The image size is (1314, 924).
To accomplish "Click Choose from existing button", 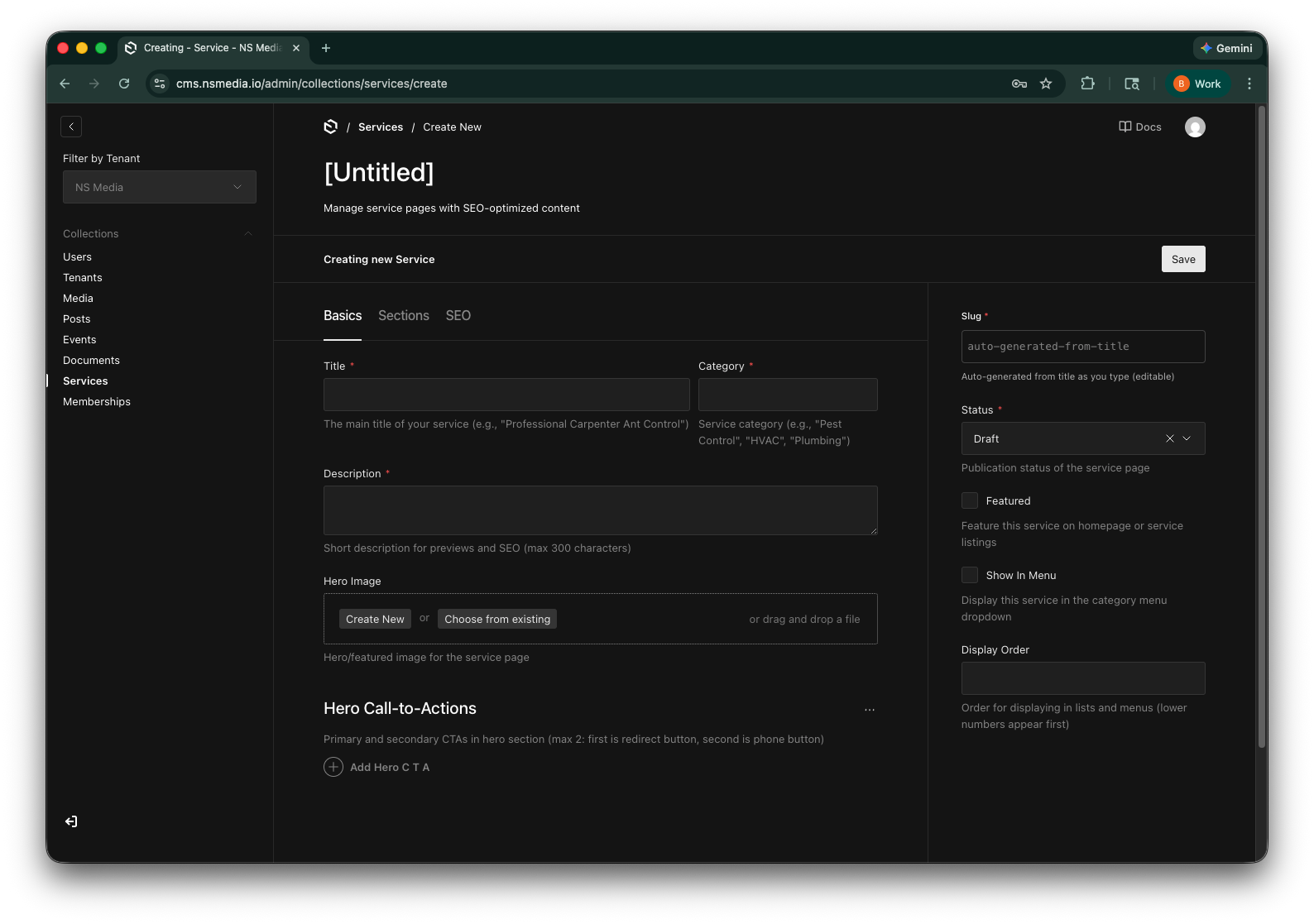I will (x=497, y=619).
